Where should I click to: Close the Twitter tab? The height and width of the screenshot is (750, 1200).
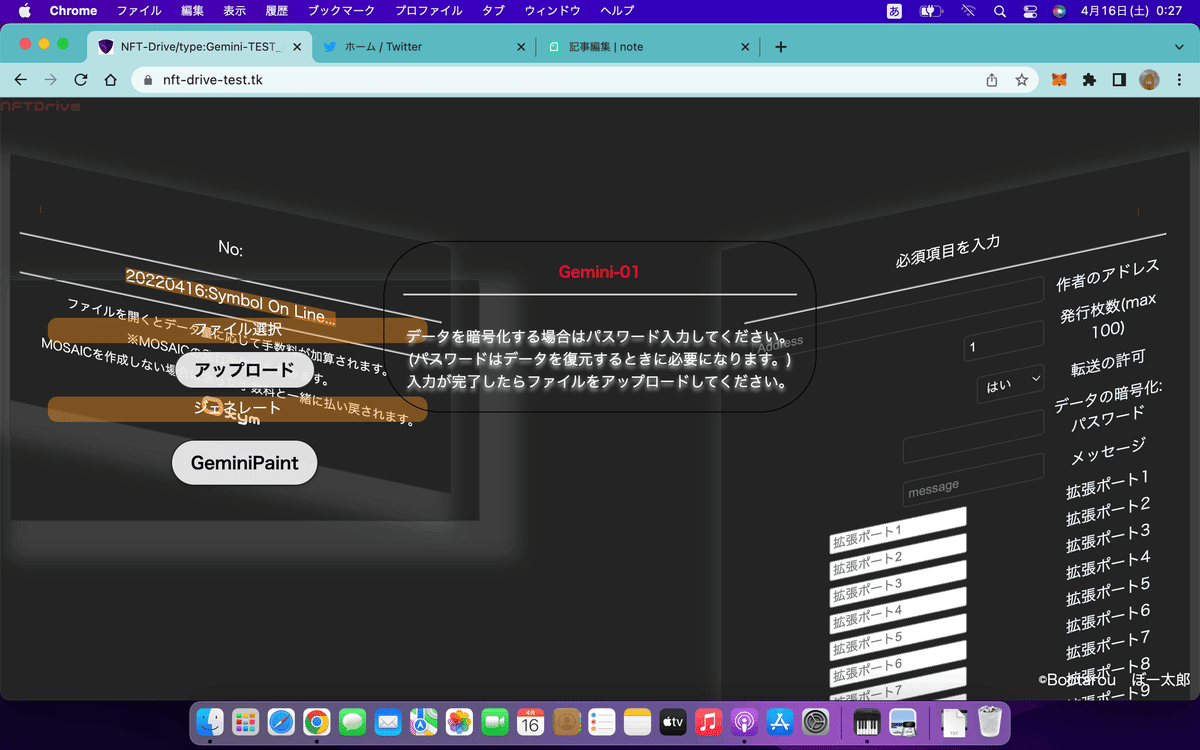pyautogui.click(x=520, y=47)
